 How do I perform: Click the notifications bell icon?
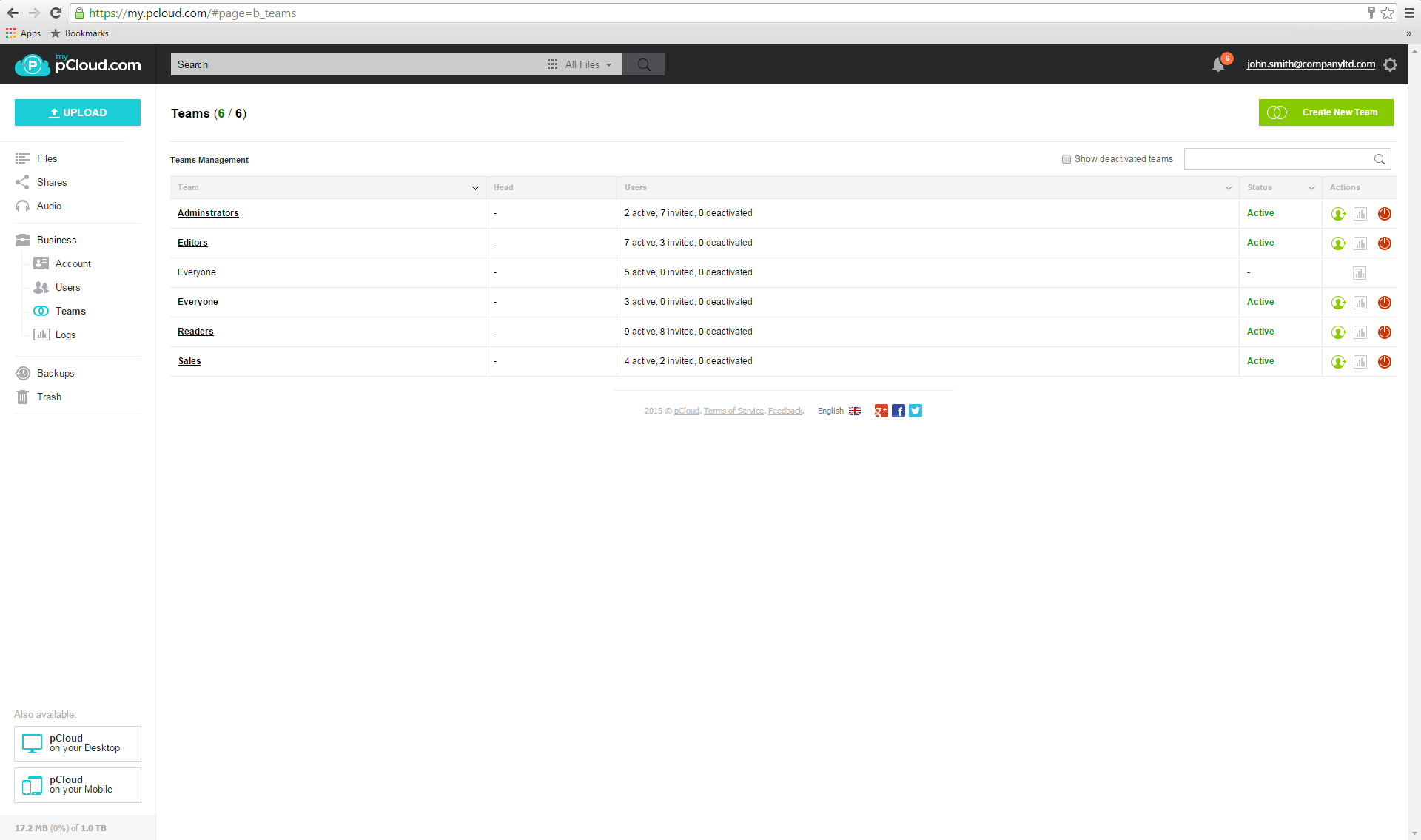(x=1217, y=65)
